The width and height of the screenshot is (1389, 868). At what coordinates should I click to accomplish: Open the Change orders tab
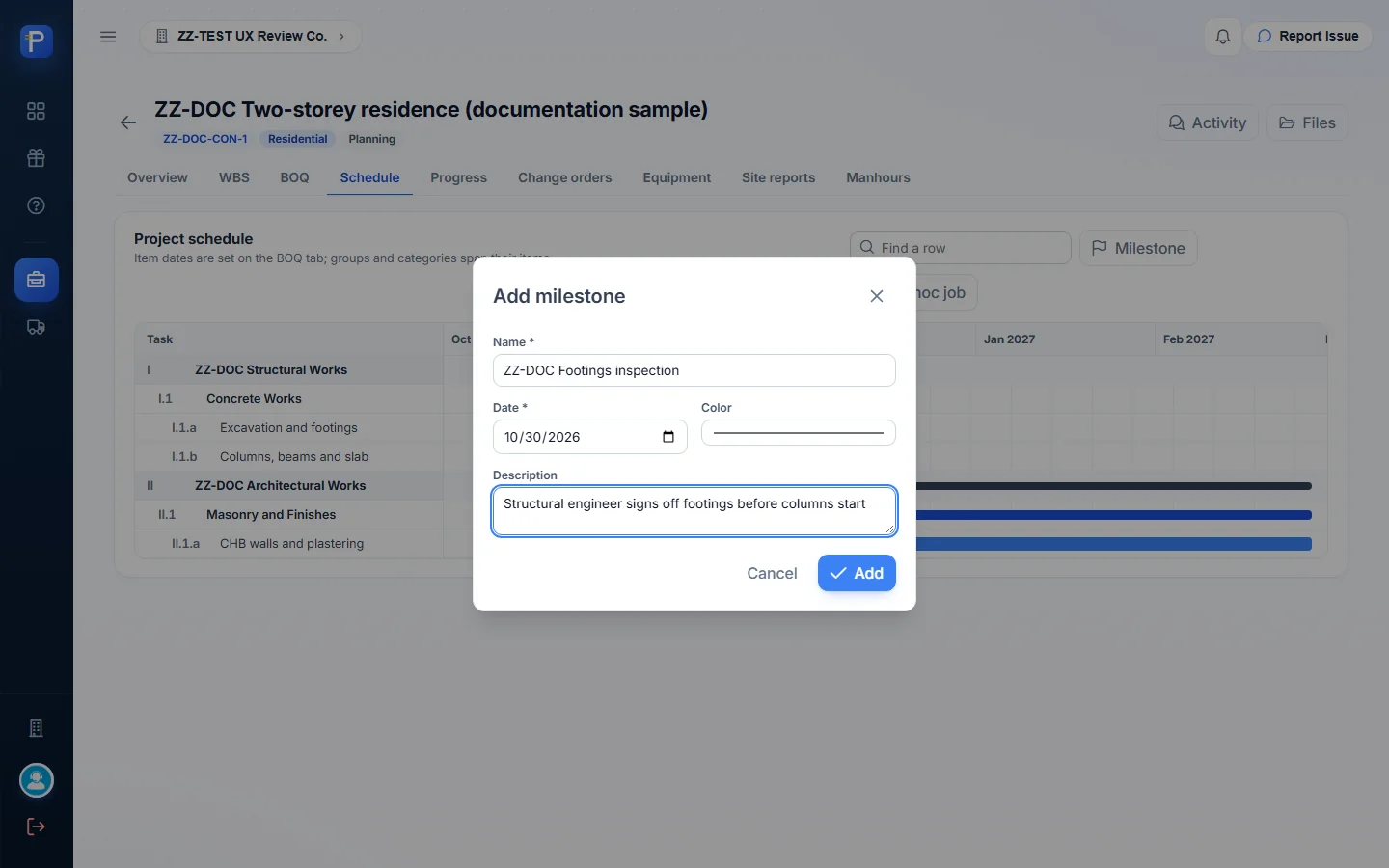click(x=564, y=177)
